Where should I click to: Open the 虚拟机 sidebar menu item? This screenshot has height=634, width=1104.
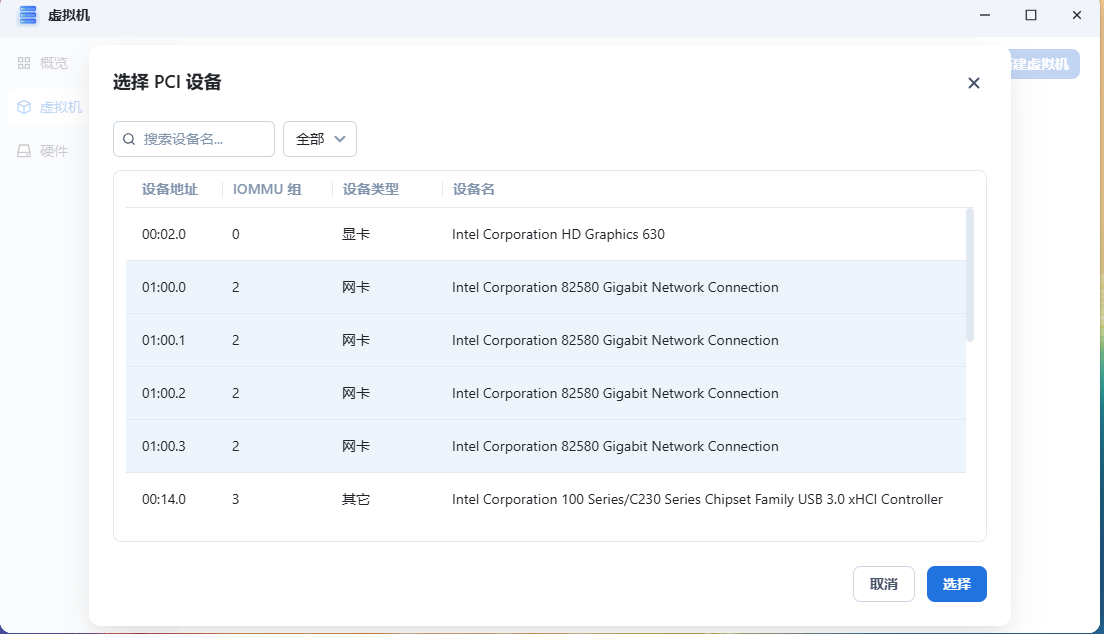pyautogui.click(x=49, y=107)
